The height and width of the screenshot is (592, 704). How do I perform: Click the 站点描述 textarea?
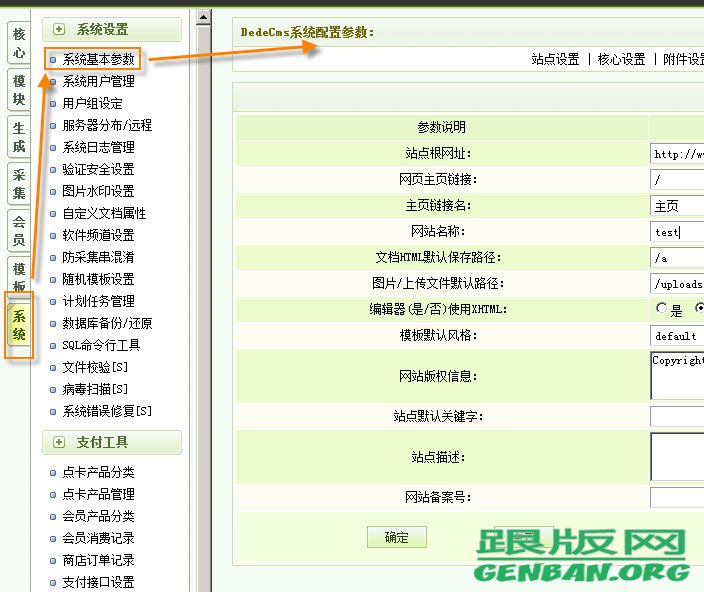[x=677, y=457]
